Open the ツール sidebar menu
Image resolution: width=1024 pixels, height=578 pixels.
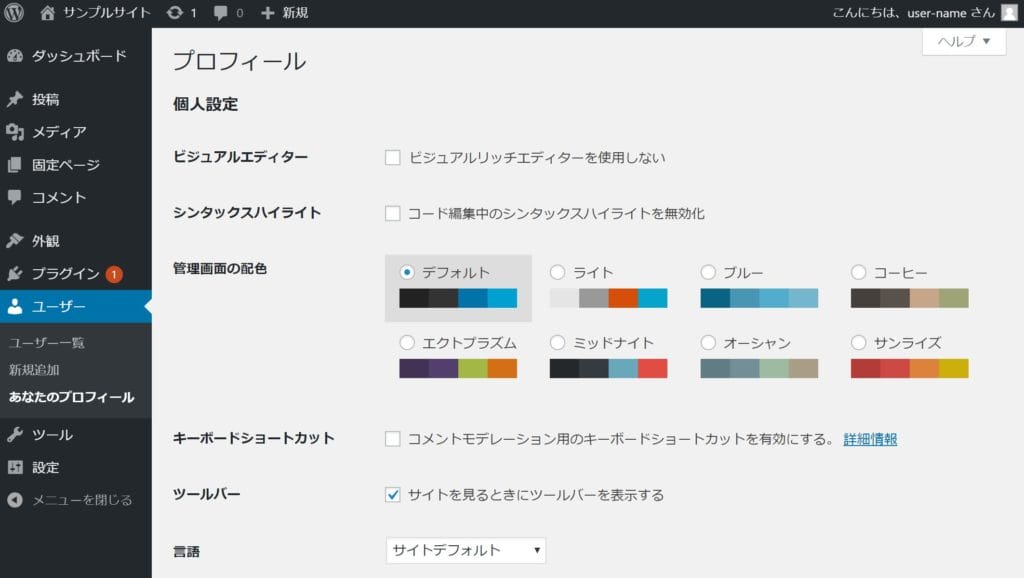[x=51, y=435]
